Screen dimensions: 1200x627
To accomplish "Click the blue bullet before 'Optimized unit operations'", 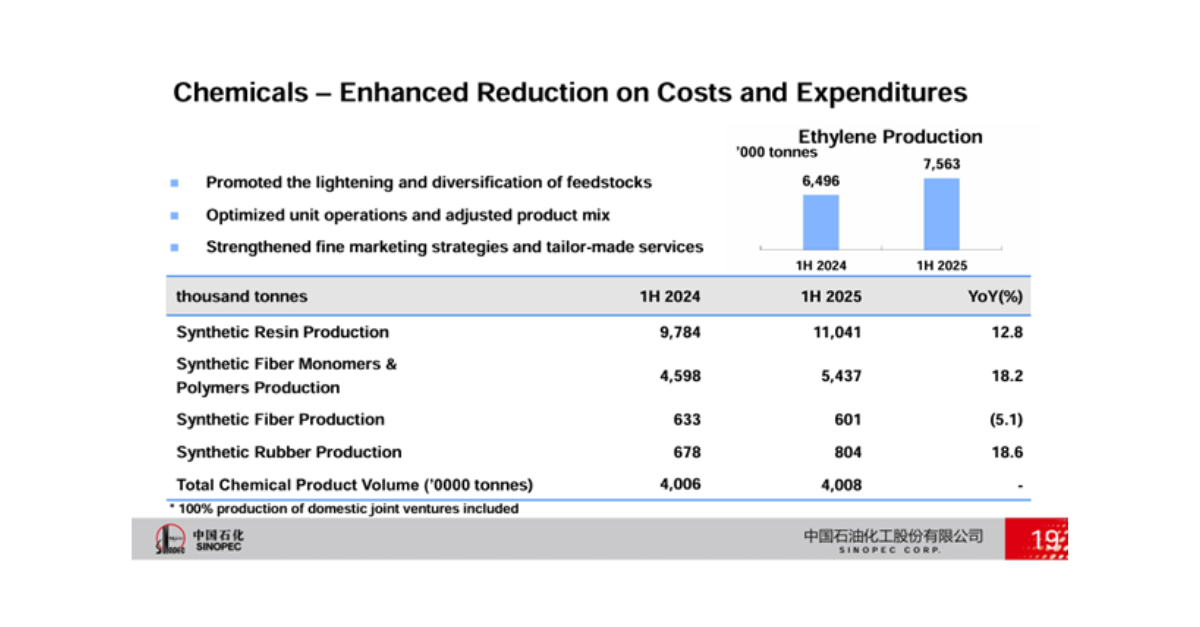I will [x=174, y=215].
